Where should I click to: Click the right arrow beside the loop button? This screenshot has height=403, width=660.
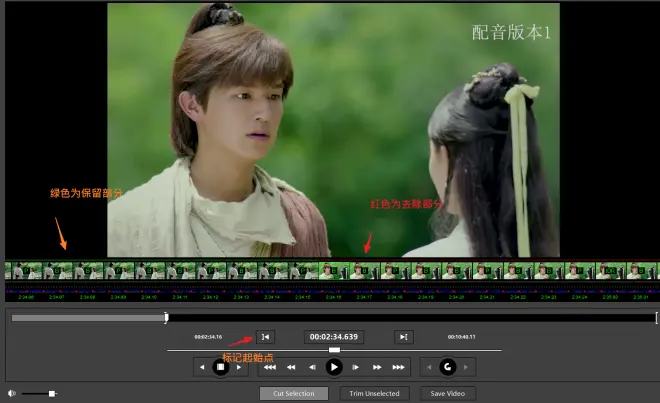466,367
